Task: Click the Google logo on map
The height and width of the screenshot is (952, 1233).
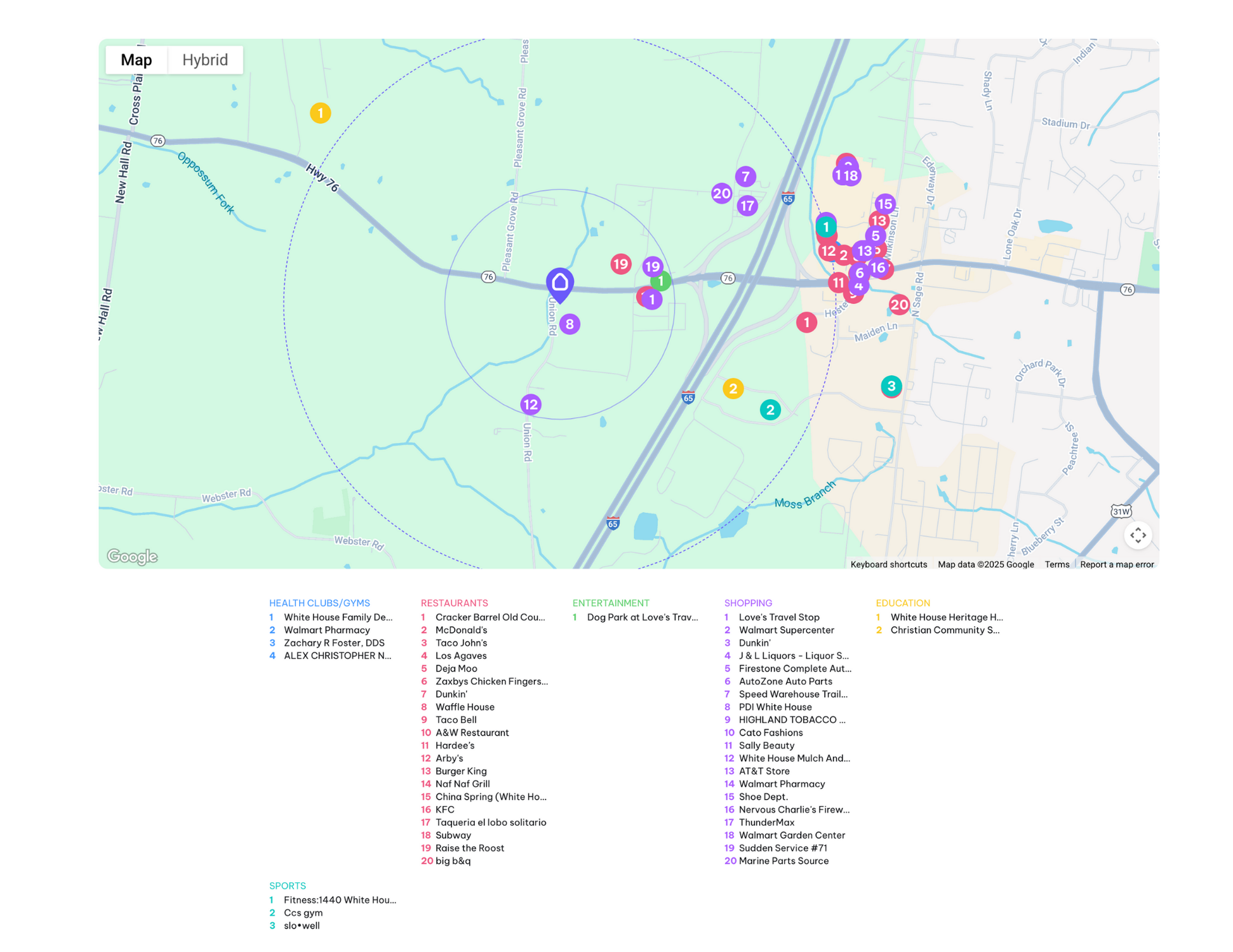Action: [x=132, y=557]
